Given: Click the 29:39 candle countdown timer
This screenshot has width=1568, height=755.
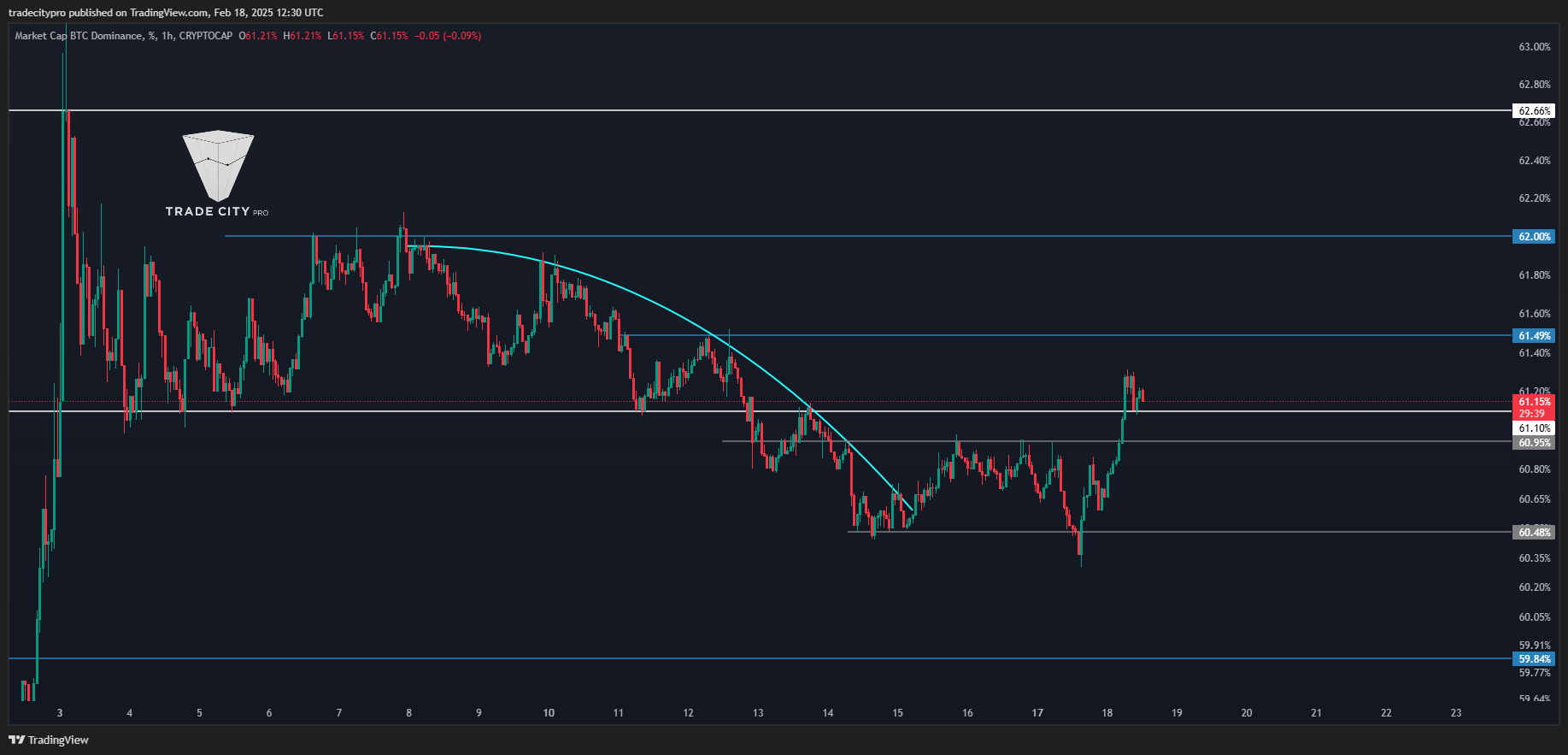Looking at the screenshot, I should point(1532,414).
